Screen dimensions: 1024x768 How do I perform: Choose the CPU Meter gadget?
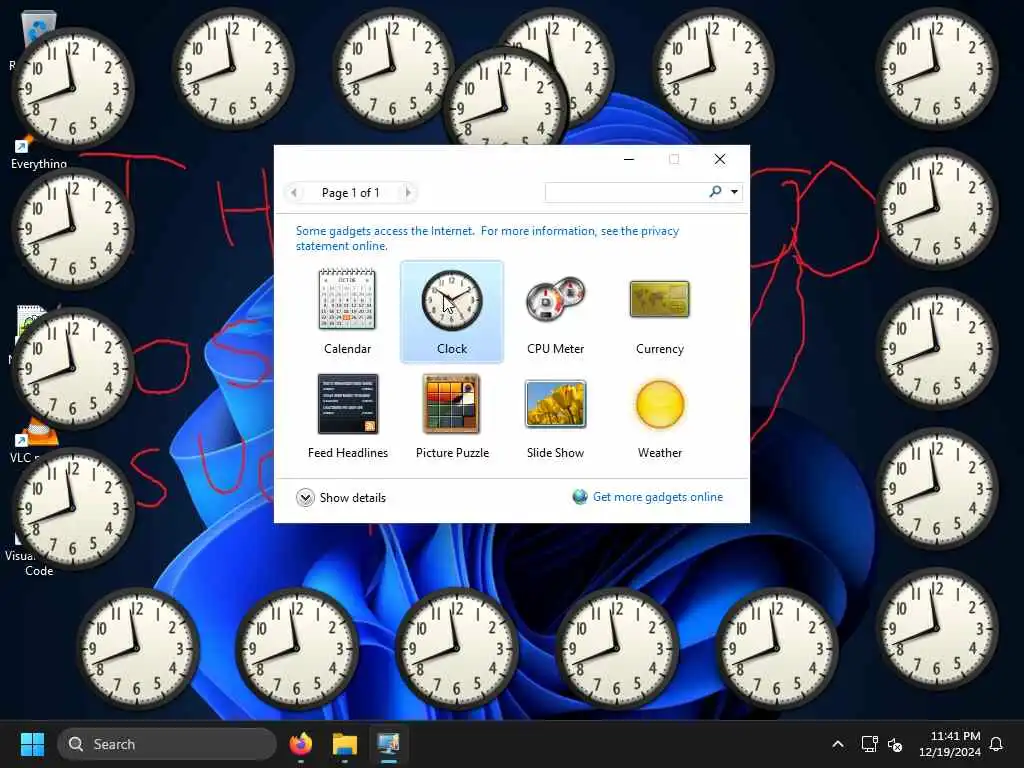[556, 299]
